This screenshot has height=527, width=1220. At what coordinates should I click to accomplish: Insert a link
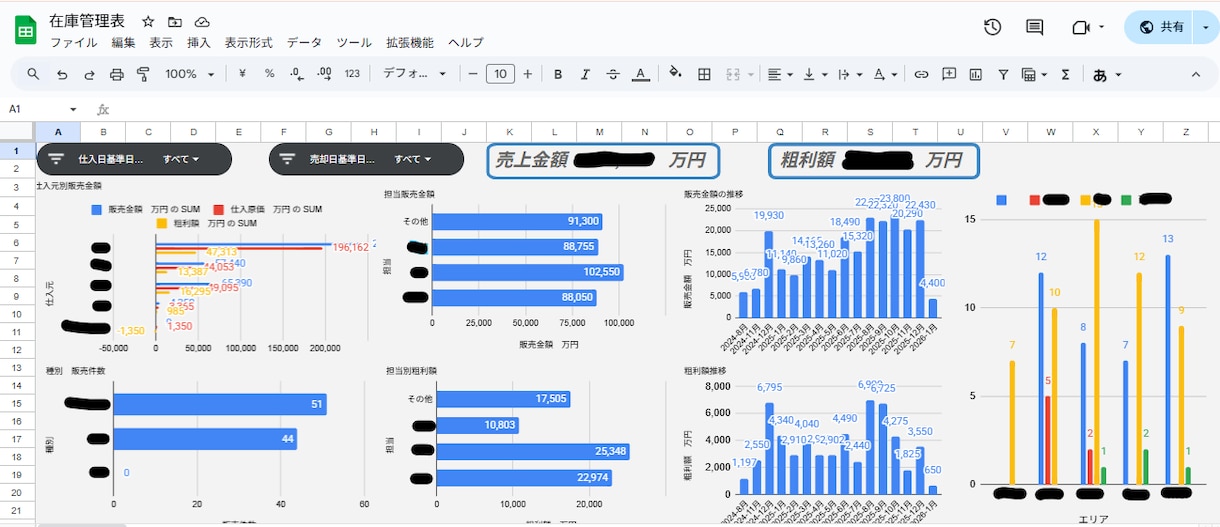coord(922,74)
